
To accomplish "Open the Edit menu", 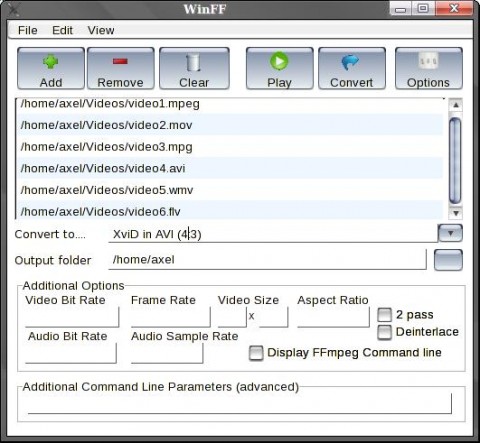I will [x=62, y=30].
